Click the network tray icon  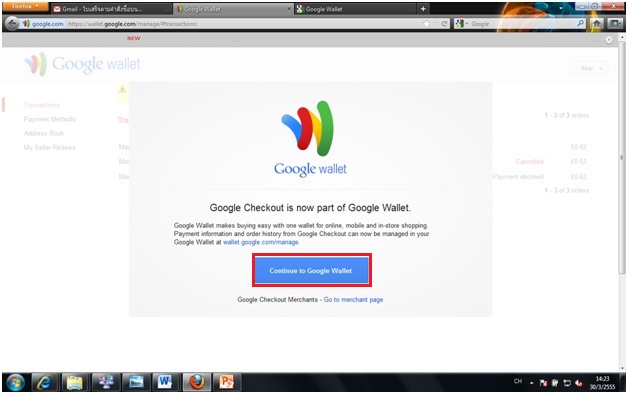coord(567,383)
